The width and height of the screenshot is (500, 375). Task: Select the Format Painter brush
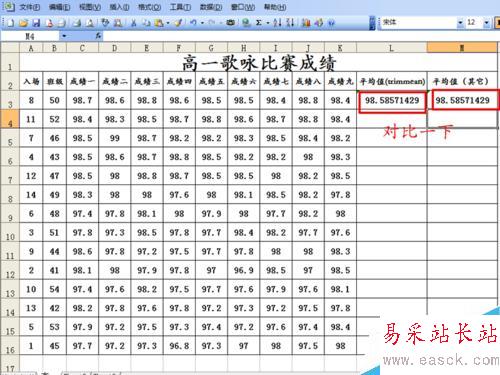[179, 23]
